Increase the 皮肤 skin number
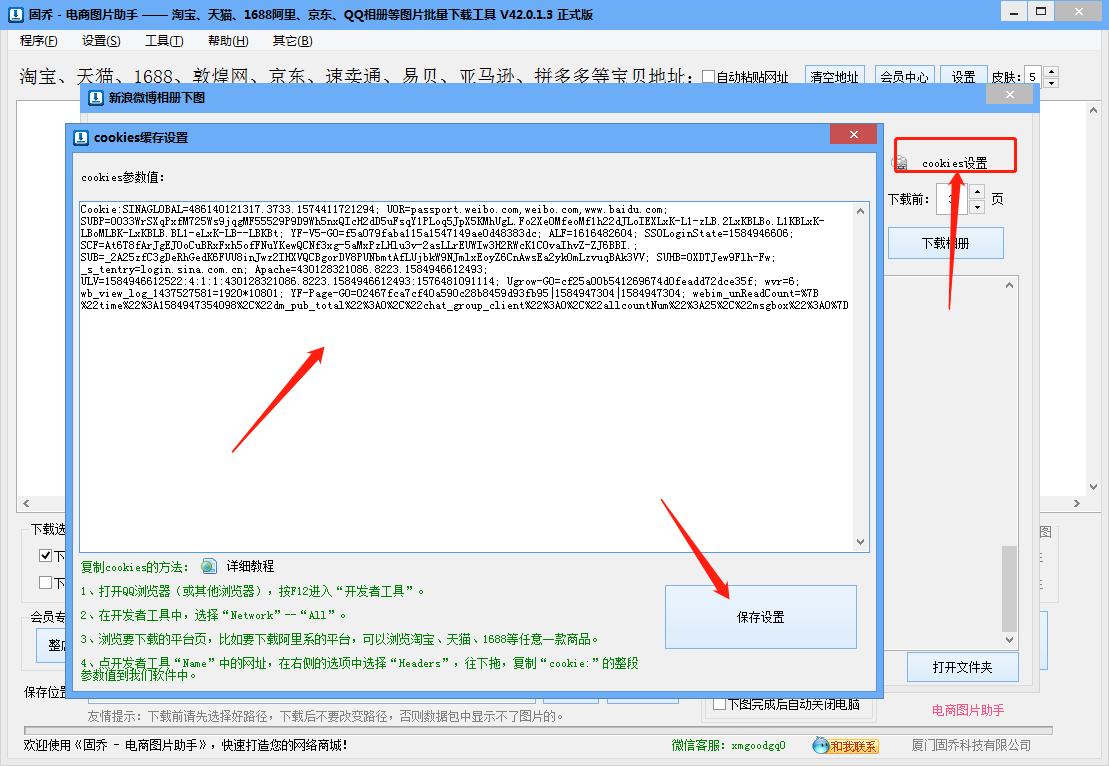This screenshot has height=766, width=1109. [x=1051, y=71]
